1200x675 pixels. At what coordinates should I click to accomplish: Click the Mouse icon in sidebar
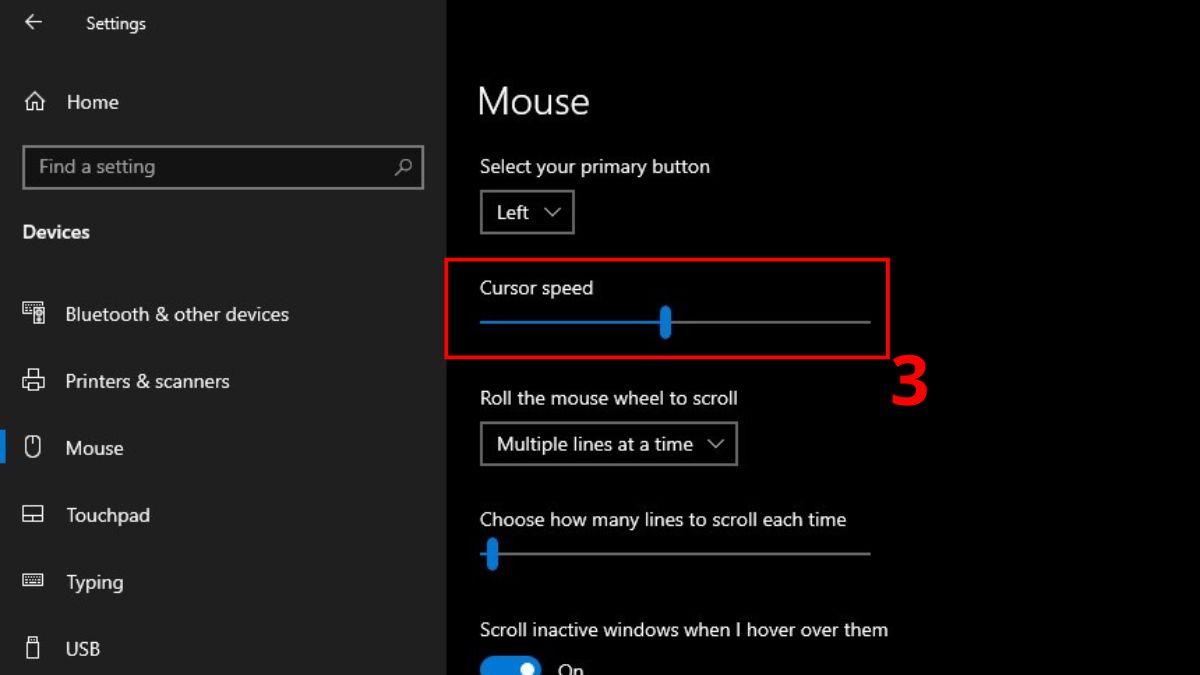(33, 447)
